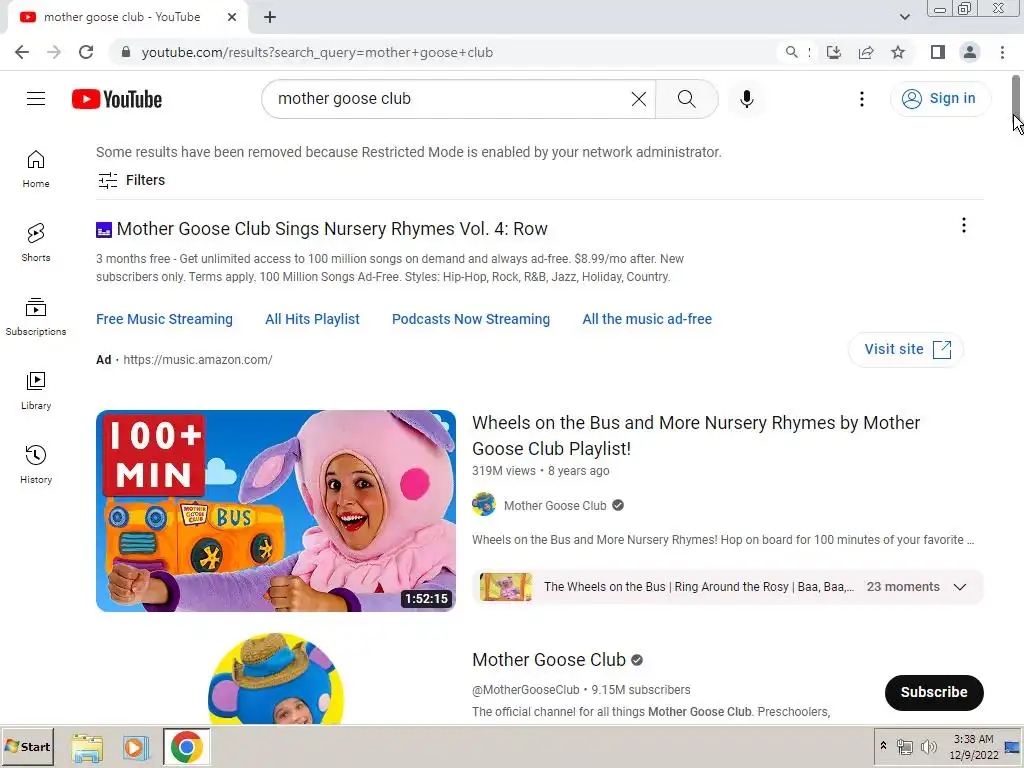Open the ad's three-dot options menu
Viewport: 1024px width, 768px height.
[963, 225]
